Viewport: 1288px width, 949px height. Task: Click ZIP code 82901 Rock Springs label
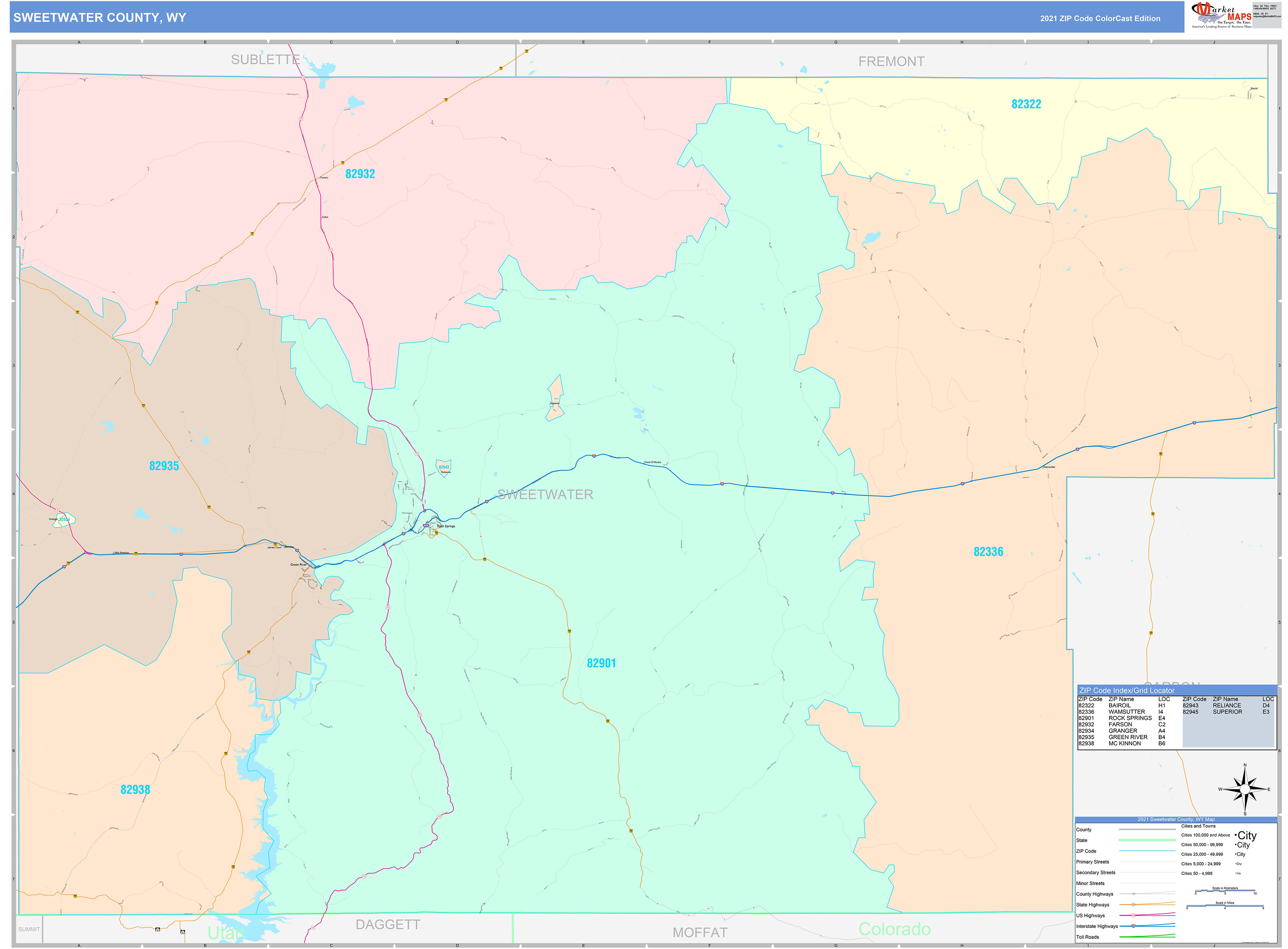tap(601, 663)
